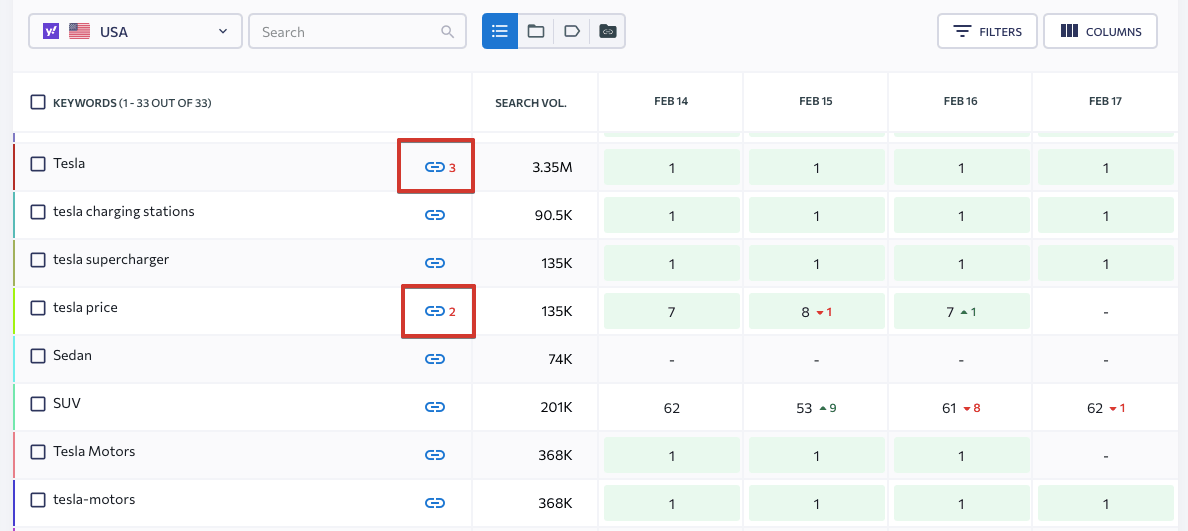1188x531 pixels.
Task: Open link icon for Tesla Motors
Action: coord(434,455)
